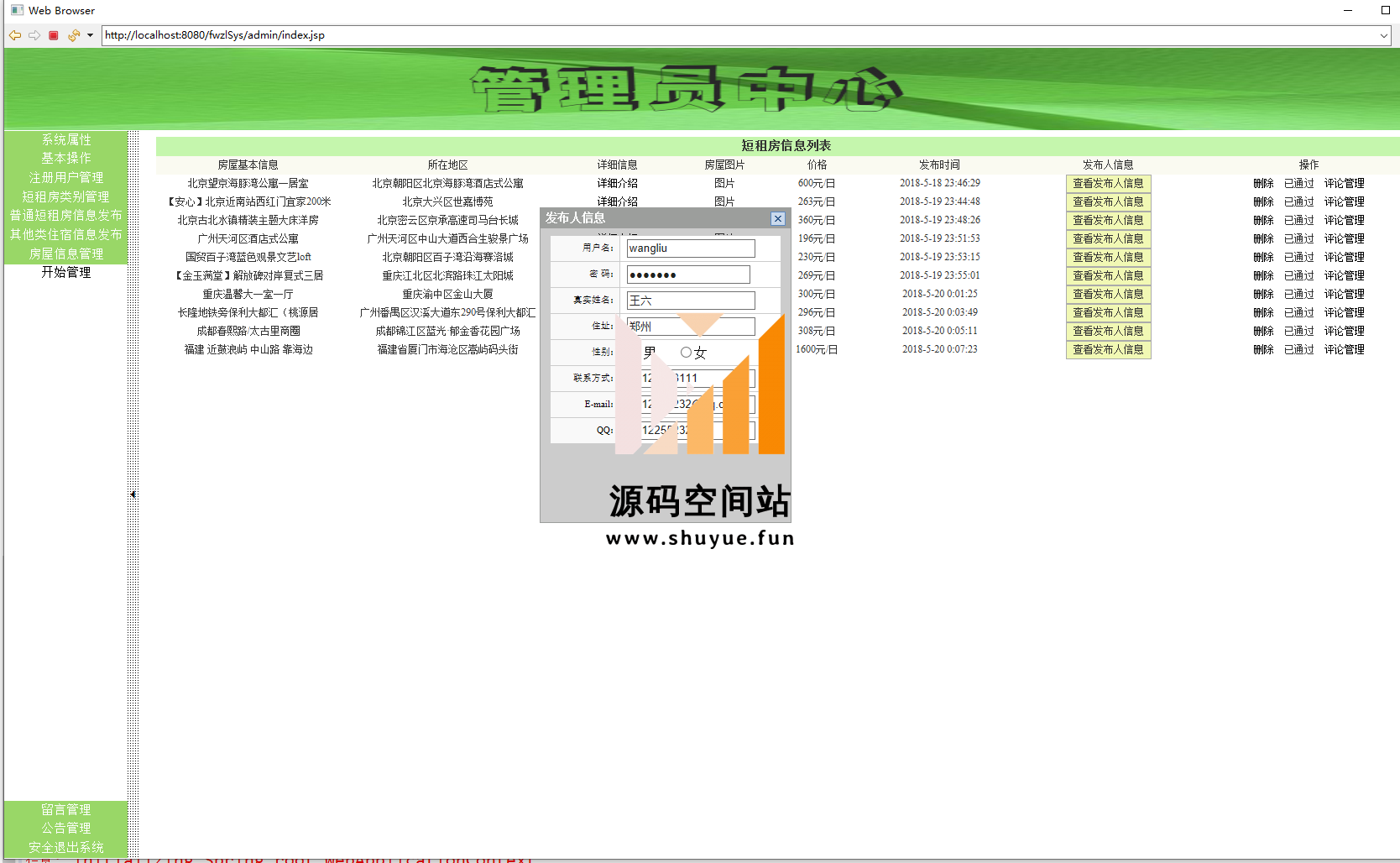Open 留言管理 in the sidebar
This screenshot has height=863, width=1400.
(66, 809)
